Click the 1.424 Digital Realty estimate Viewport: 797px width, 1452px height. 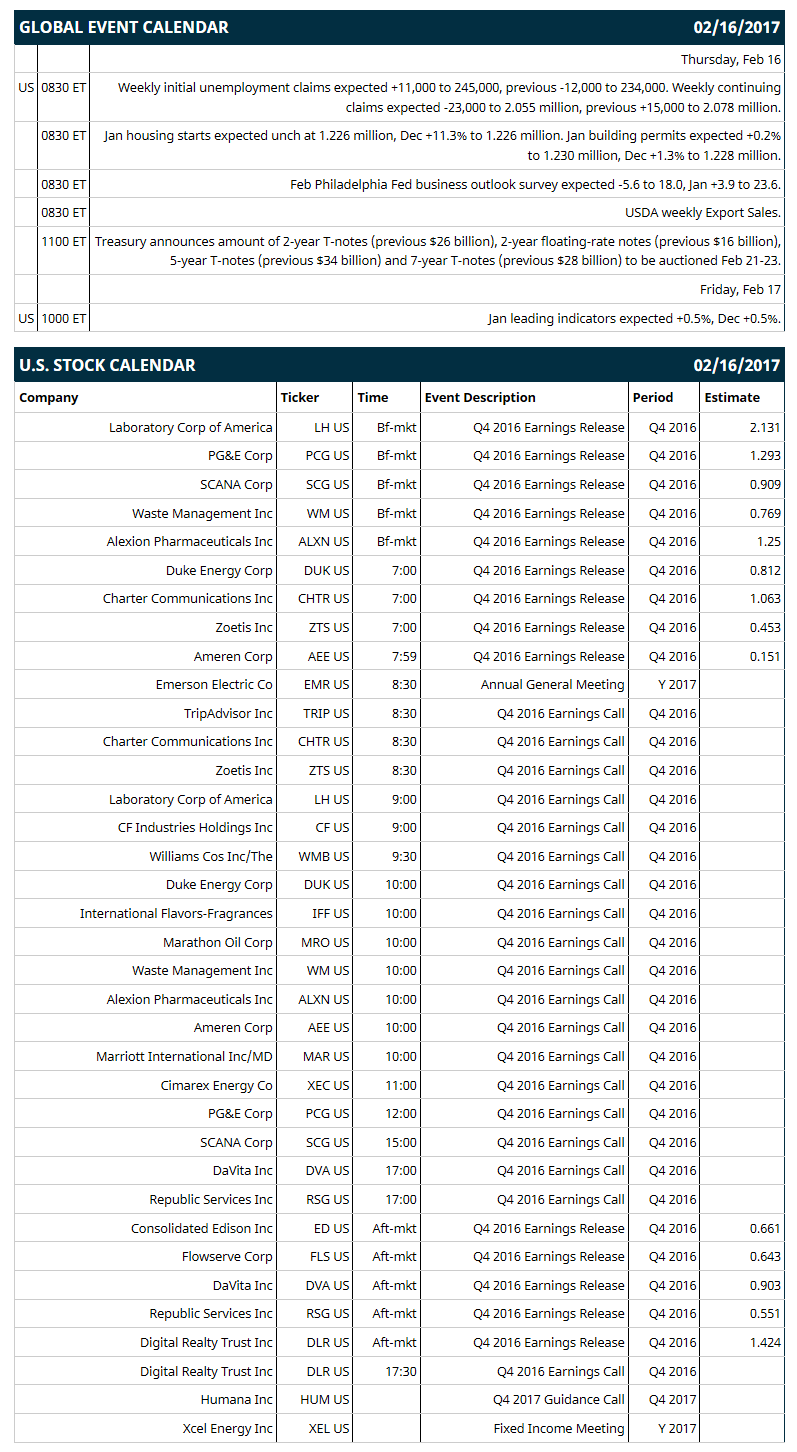tap(765, 1342)
